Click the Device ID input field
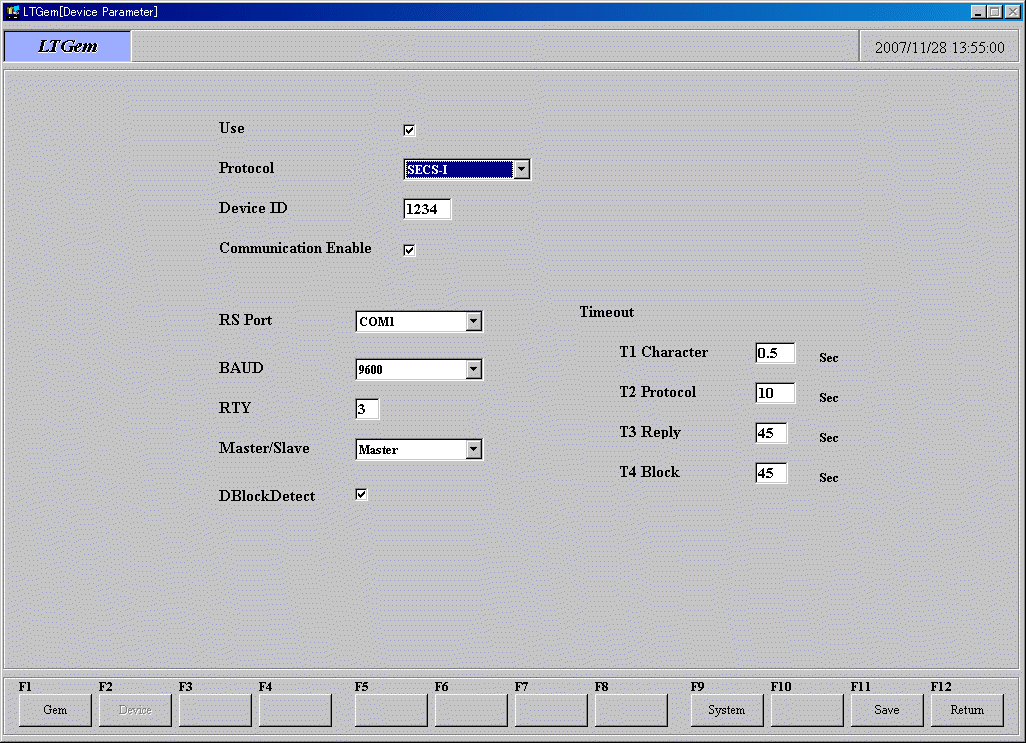Viewport: 1026px width, 743px height. click(427, 209)
